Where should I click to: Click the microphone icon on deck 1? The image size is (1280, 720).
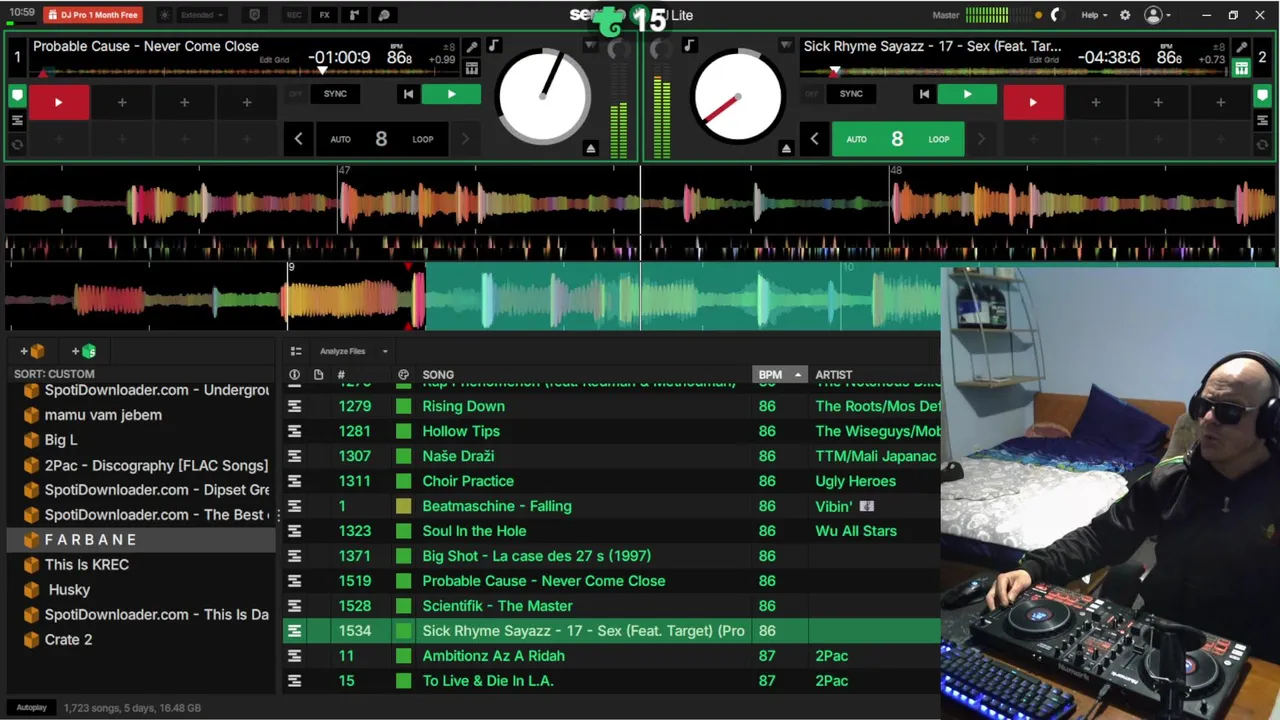472,48
